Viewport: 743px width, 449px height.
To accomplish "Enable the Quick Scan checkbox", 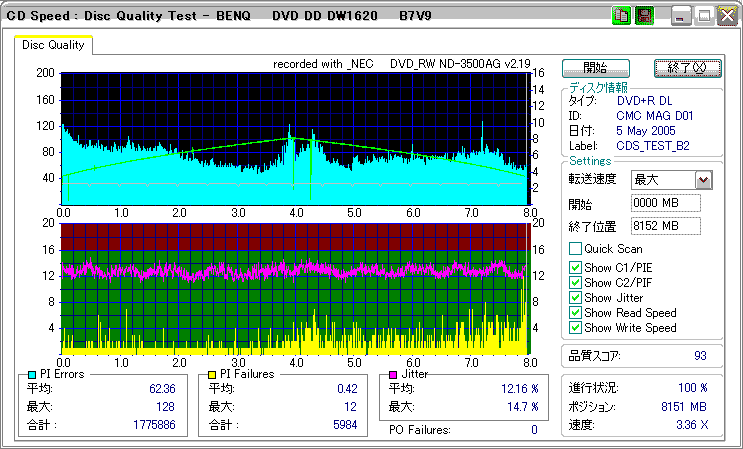I will click(575, 249).
